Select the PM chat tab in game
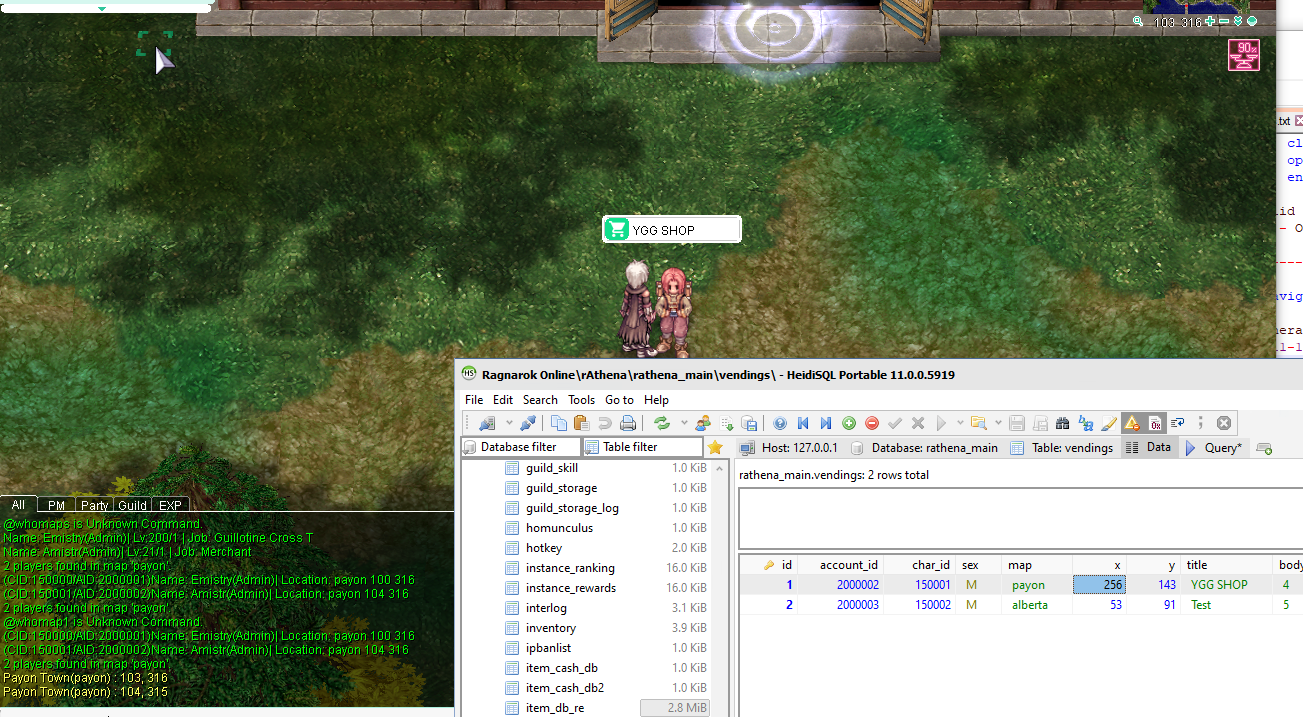 (x=56, y=505)
